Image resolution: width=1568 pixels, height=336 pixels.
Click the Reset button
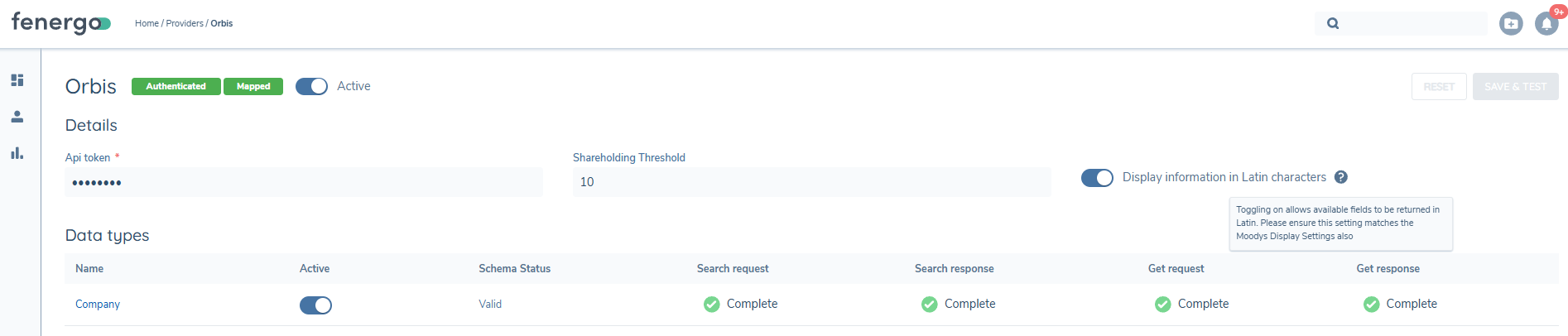[x=1439, y=87]
